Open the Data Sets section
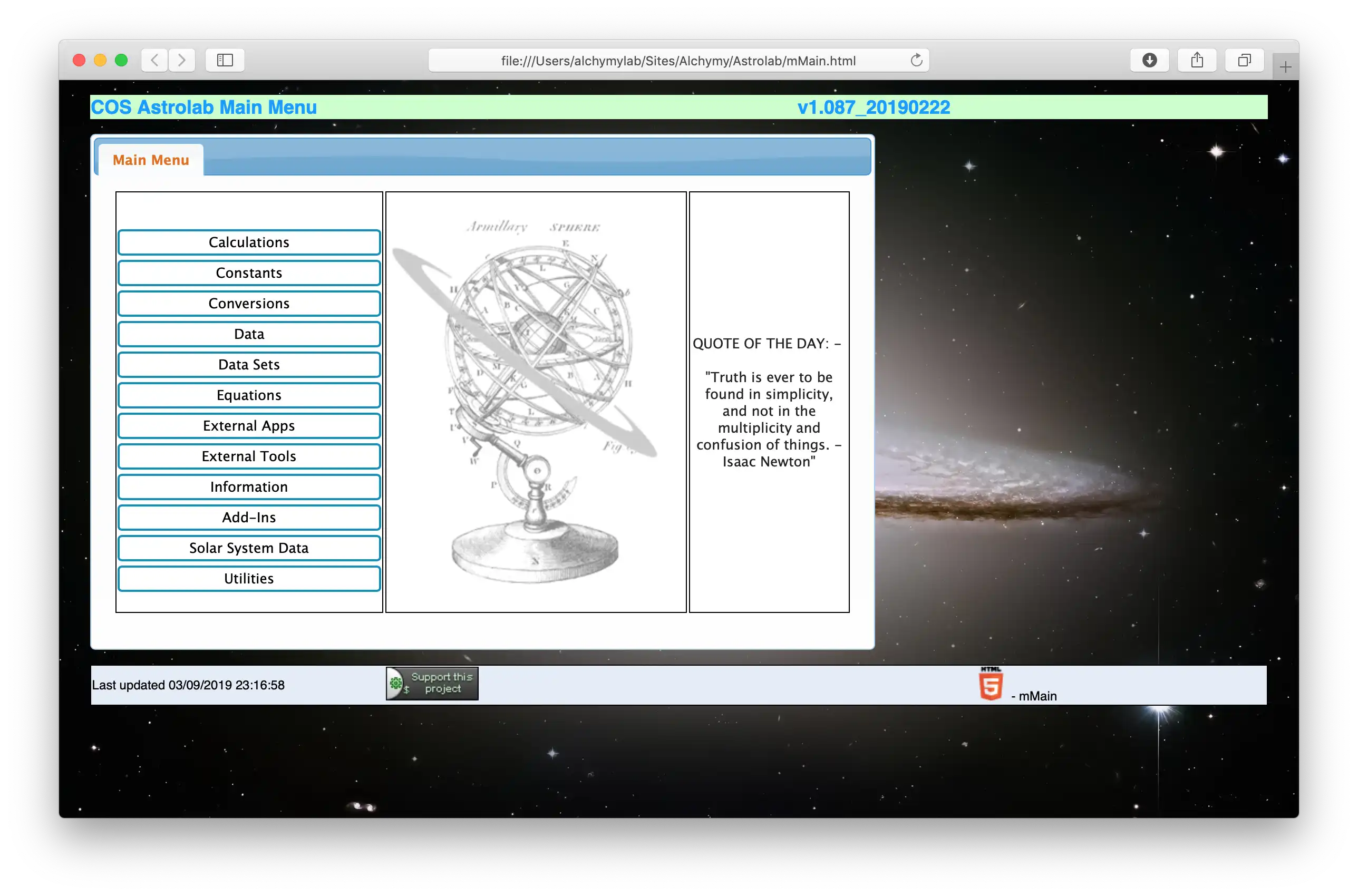The image size is (1358, 896). 248,364
